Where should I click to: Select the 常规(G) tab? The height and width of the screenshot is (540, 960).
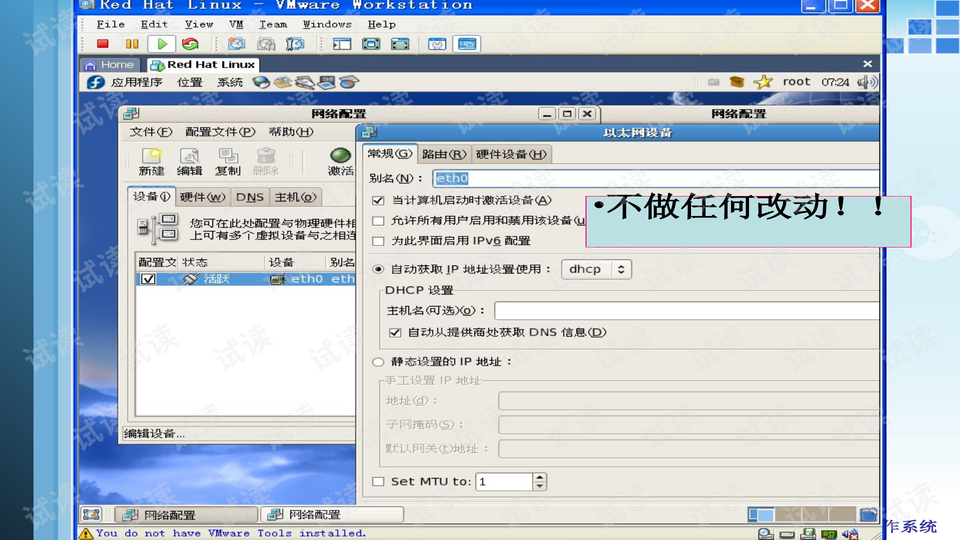click(x=389, y=154)
